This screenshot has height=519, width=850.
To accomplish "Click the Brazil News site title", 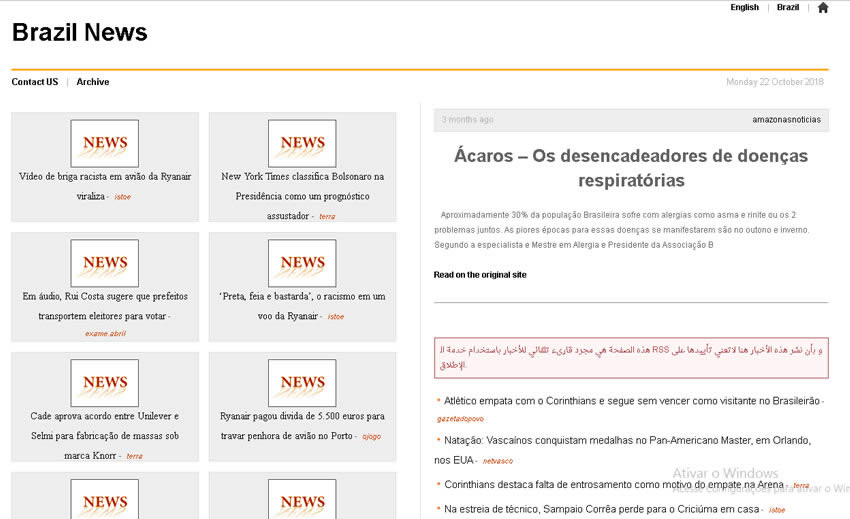I will point(80,33).
